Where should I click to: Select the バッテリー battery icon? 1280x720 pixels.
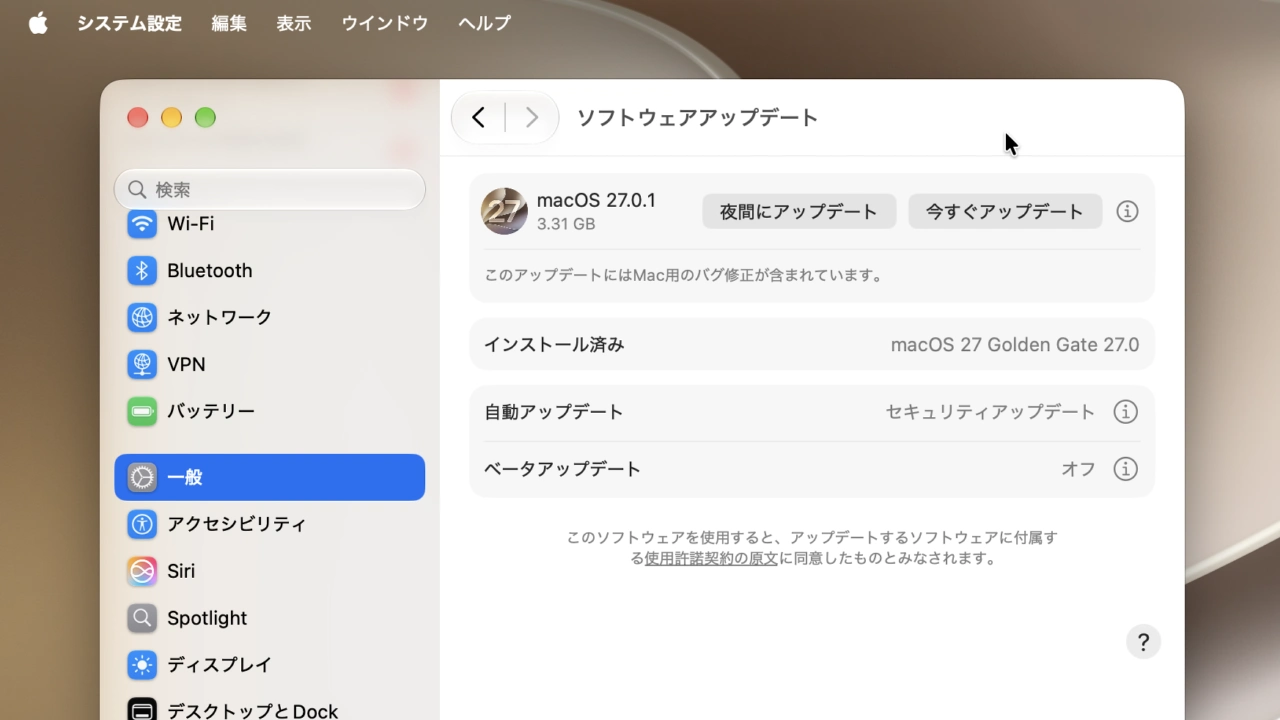tap(142, 411)
